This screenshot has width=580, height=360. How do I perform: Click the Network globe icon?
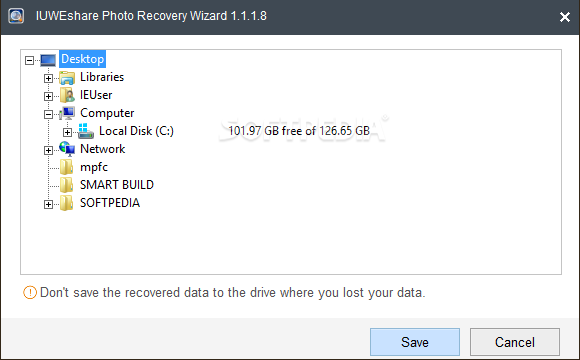pyautogui.click(x=67, y=149)
